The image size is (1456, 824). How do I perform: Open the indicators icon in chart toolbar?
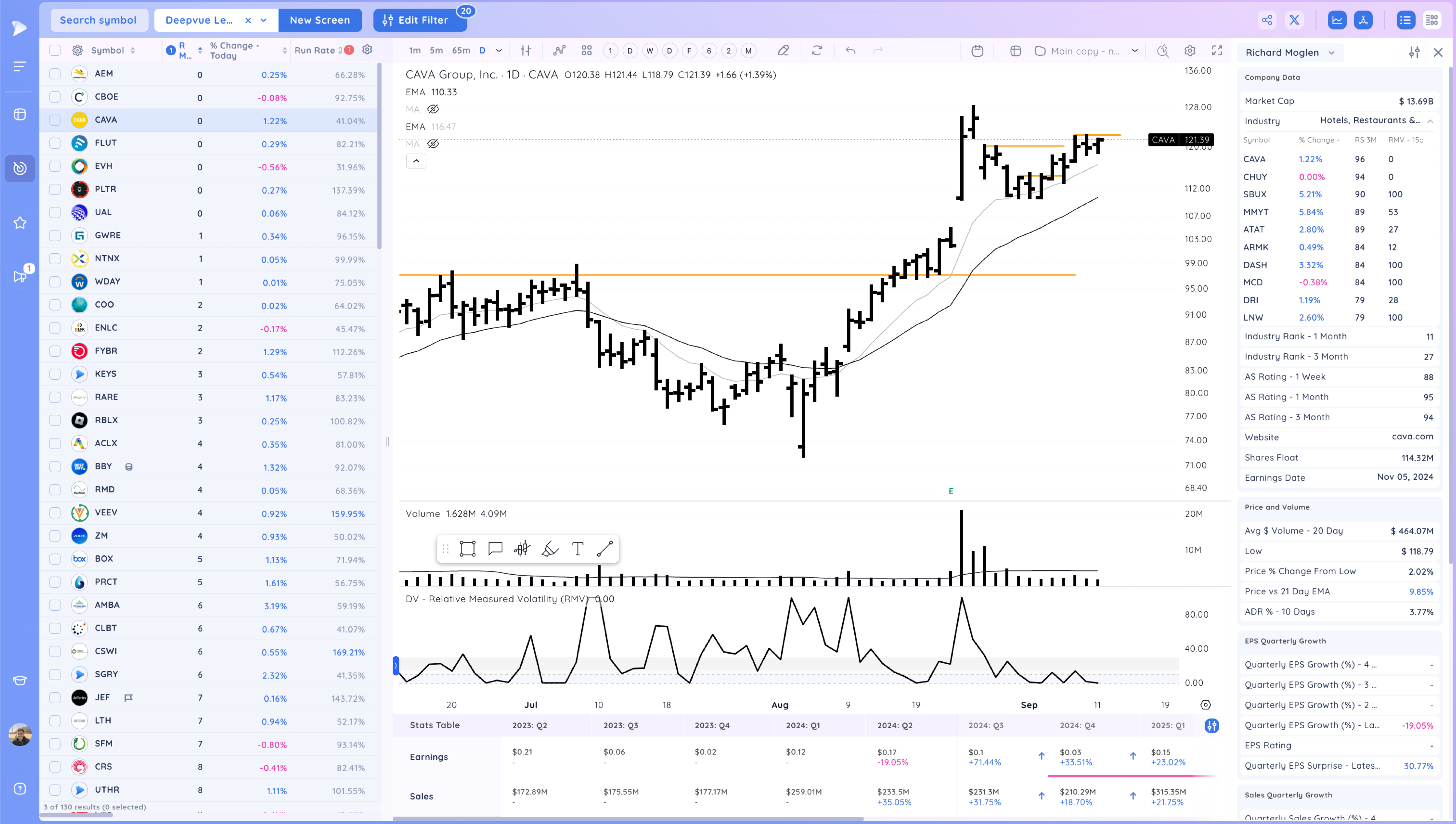[559, 51]
